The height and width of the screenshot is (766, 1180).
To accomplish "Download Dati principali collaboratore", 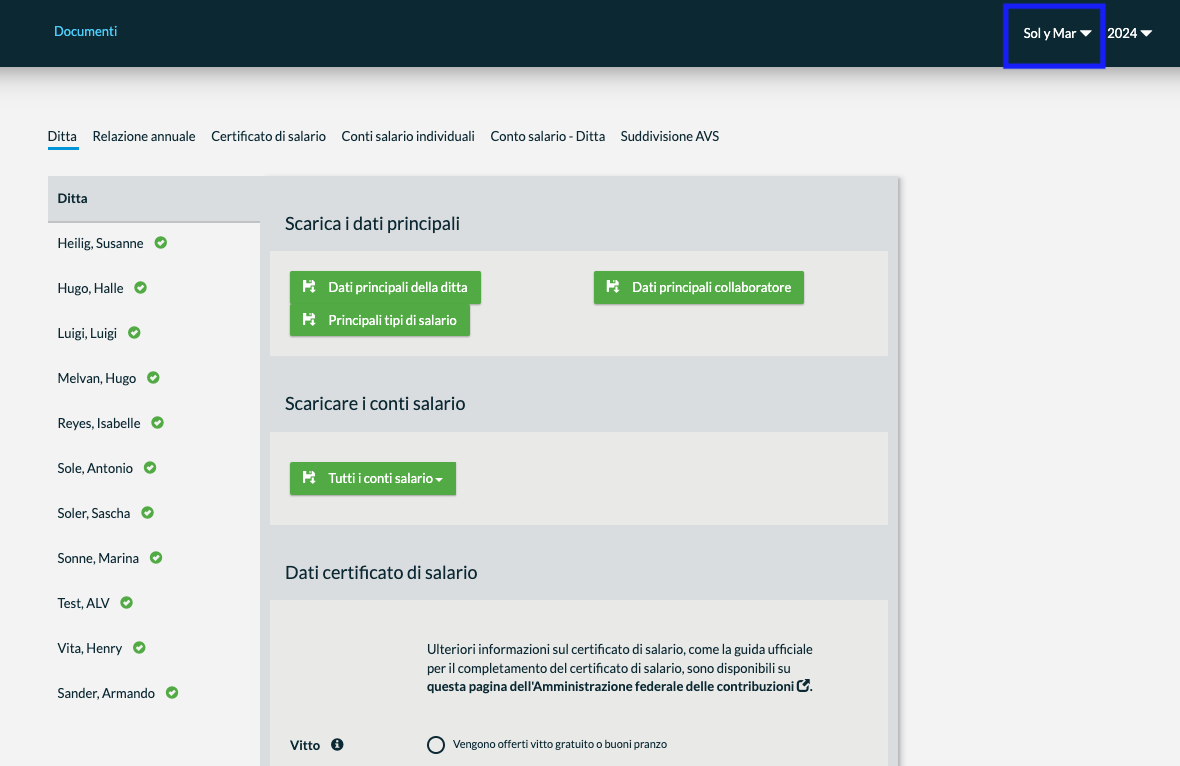I will coord(698,287).
